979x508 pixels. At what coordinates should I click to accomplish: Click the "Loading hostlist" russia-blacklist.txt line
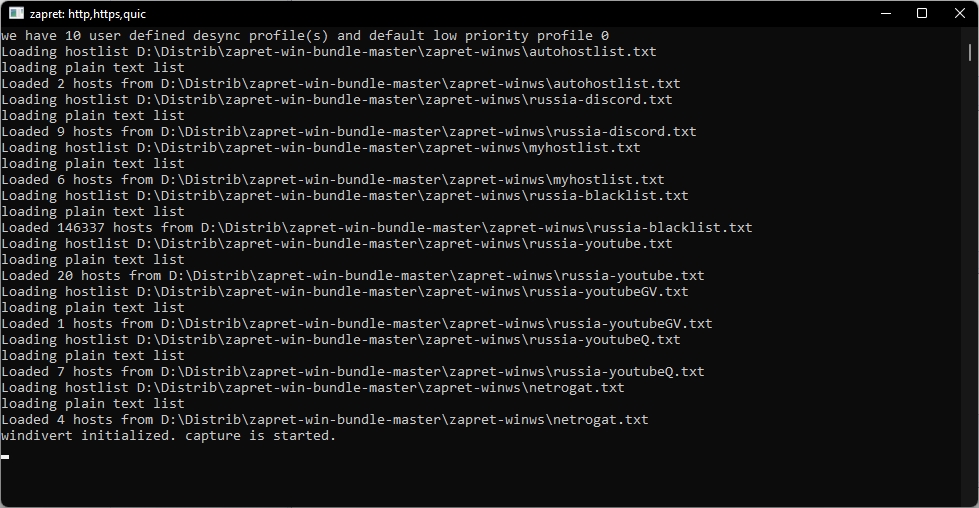click(x=345, y=195)
